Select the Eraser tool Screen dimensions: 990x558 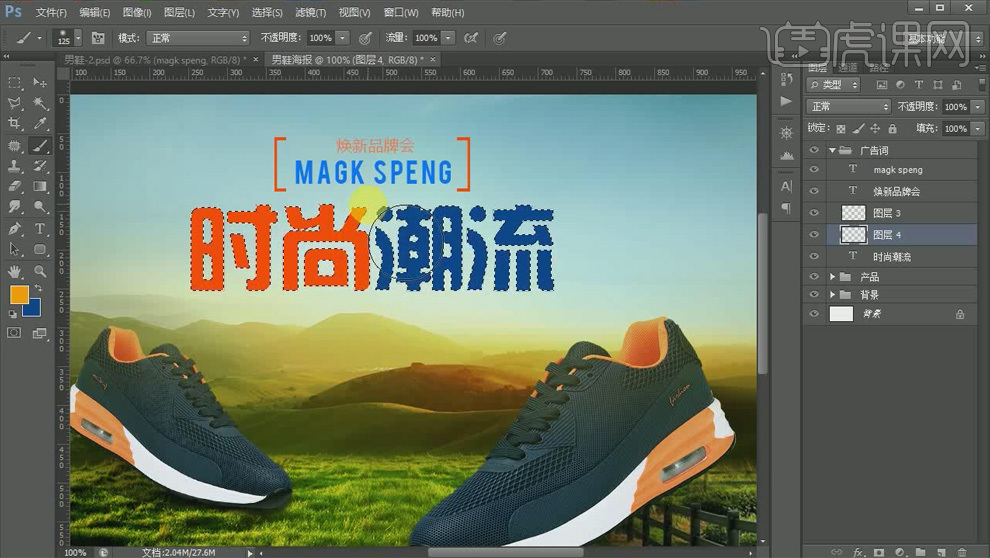(x=14, y=186)
